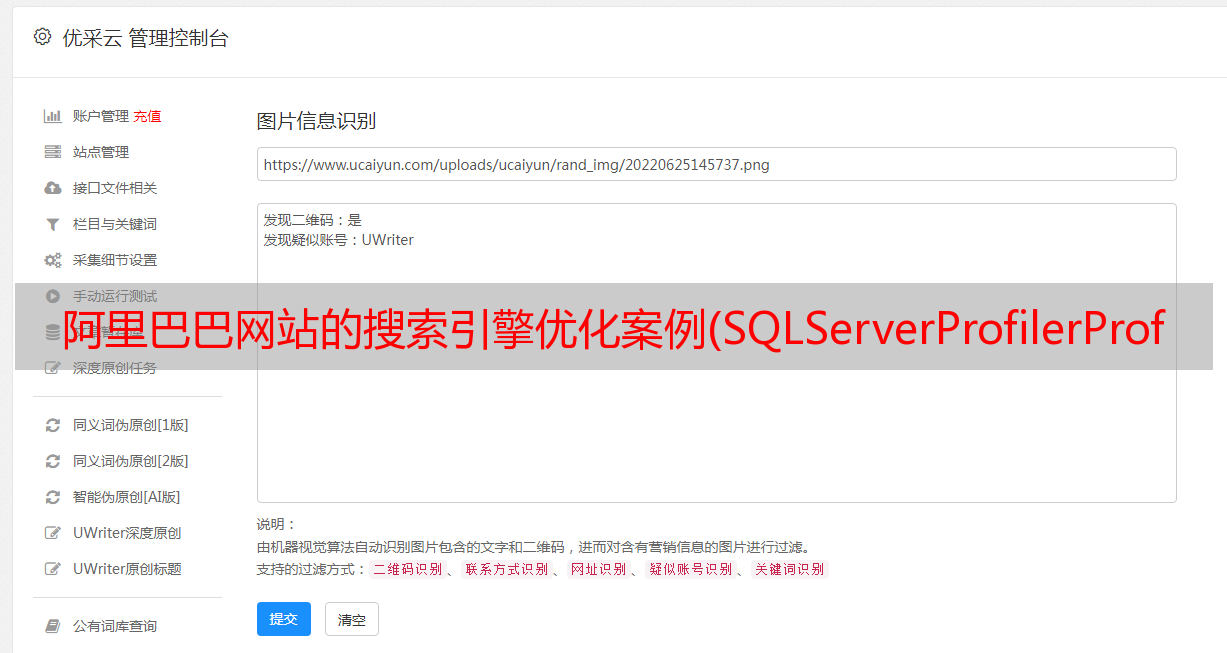
Task: Click the bar chart icon next to 账户管理
Action: pyautogui.click(x=53, y=116)
